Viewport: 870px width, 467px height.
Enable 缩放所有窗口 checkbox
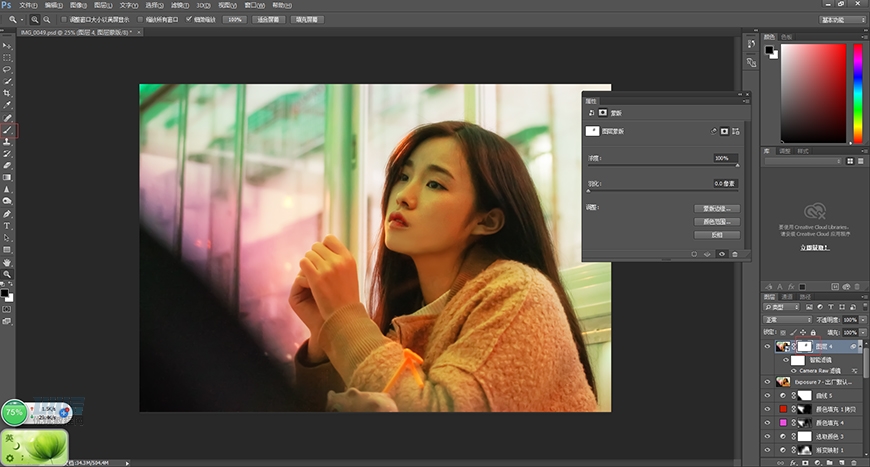138,19
